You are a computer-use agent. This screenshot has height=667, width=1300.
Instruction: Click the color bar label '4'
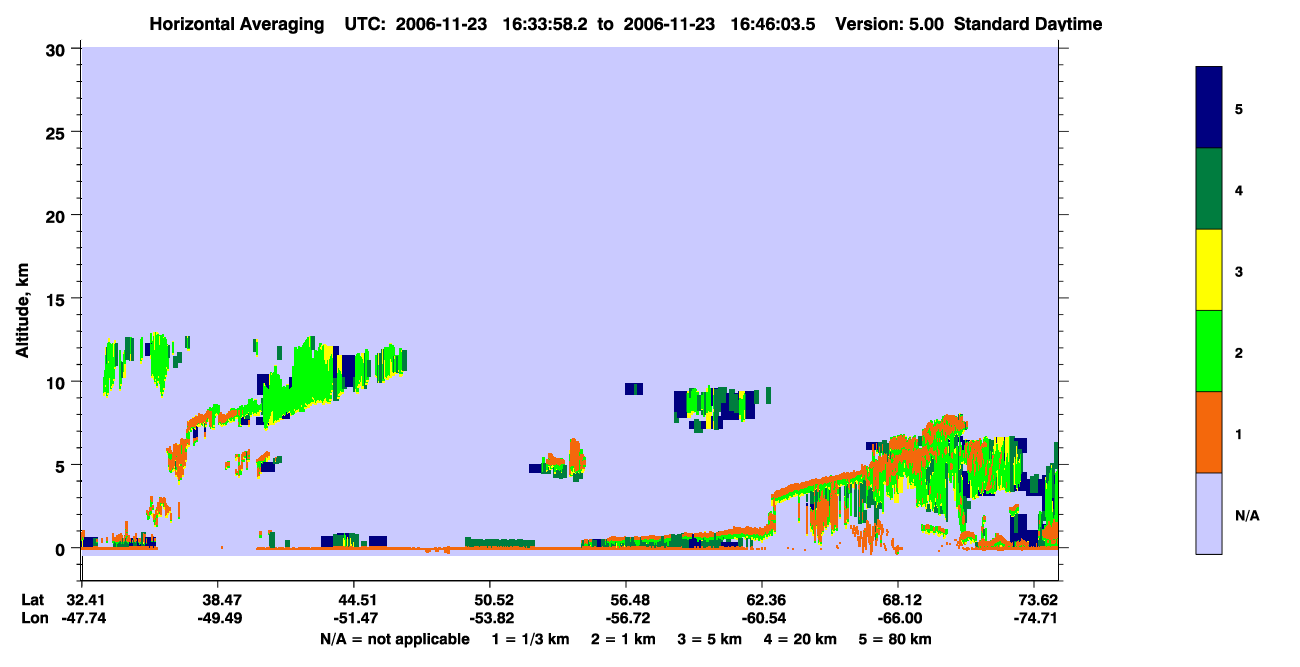[1239, 189]
